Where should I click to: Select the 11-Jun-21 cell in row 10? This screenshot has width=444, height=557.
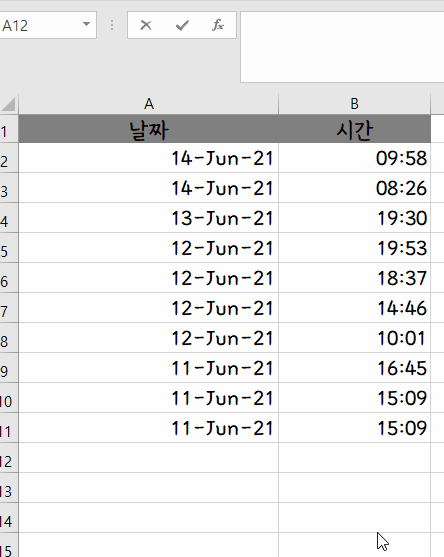click(148, 398)
